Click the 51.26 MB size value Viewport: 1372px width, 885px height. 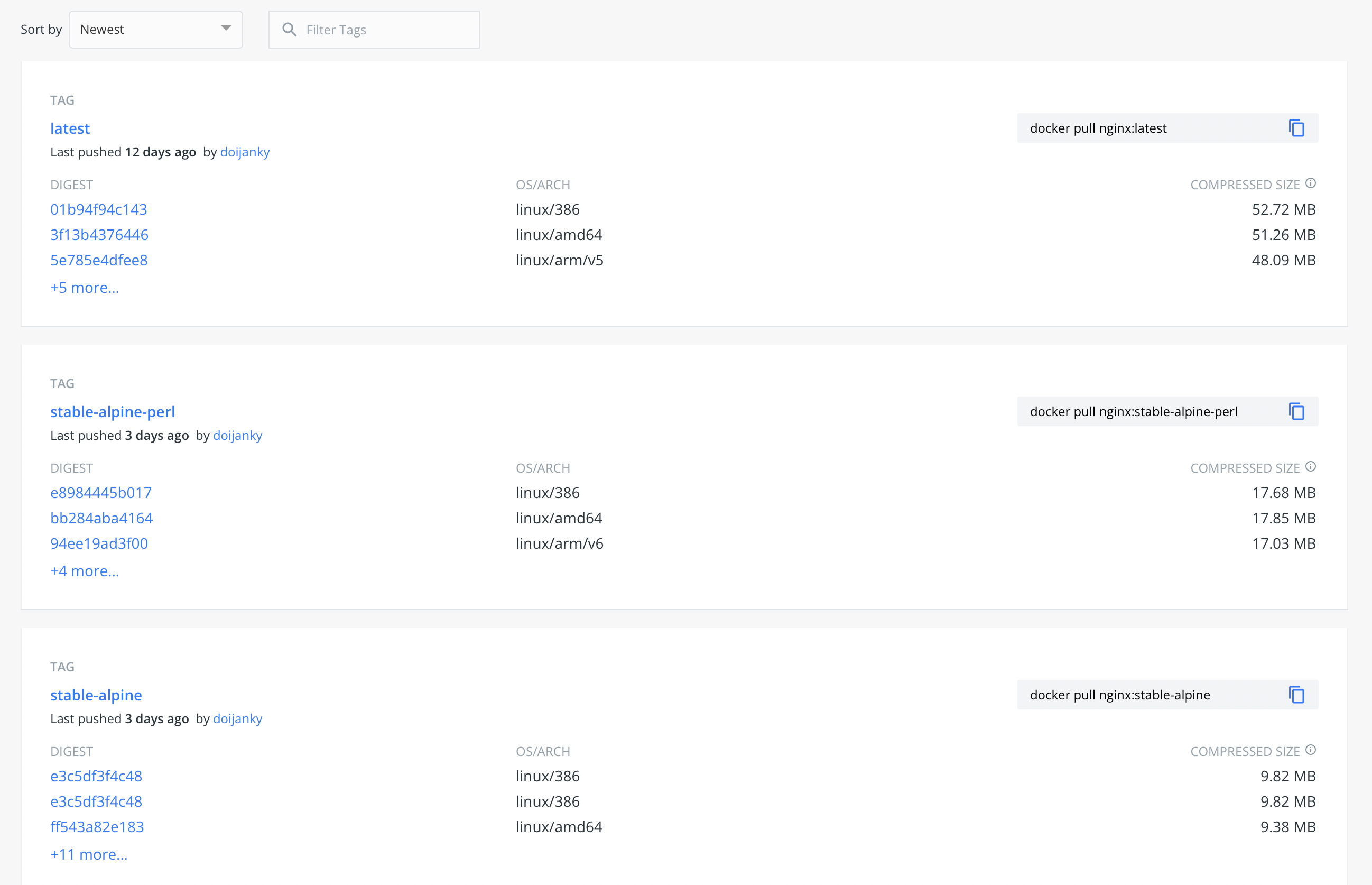pos(1284,235)
